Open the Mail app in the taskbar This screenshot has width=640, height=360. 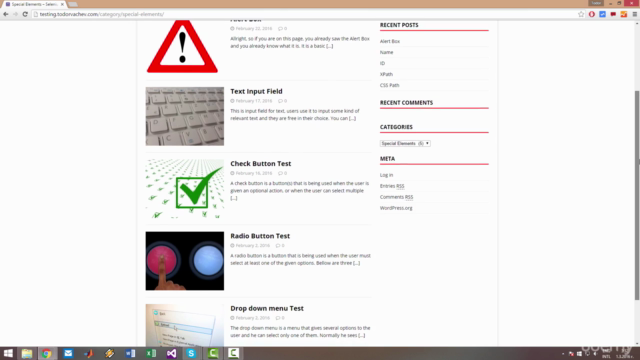click(x=68, y=353)
